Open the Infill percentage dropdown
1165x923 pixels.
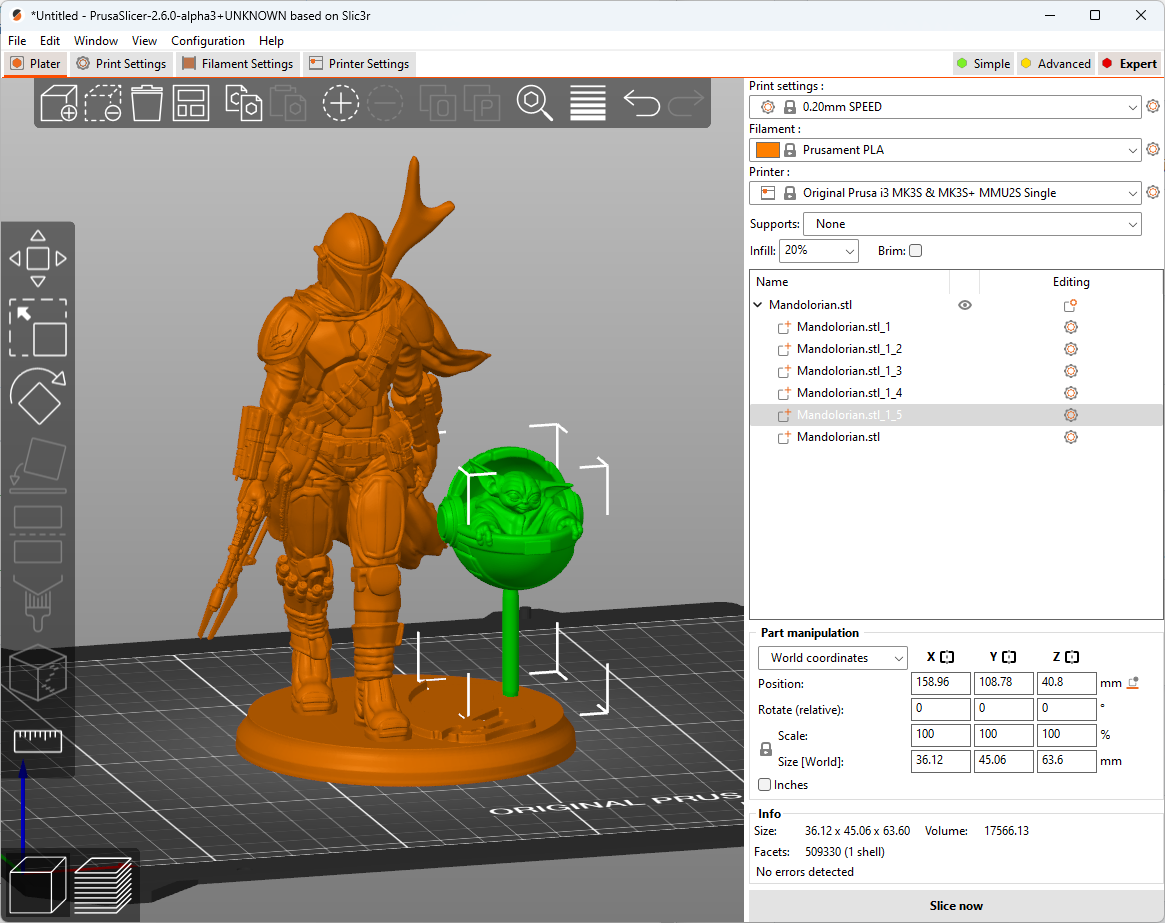(819, 250)
